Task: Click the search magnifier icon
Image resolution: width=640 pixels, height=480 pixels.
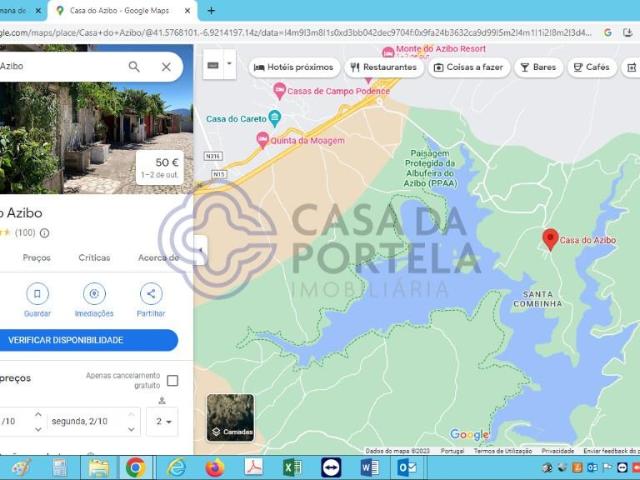Action: tap(134, 67)
